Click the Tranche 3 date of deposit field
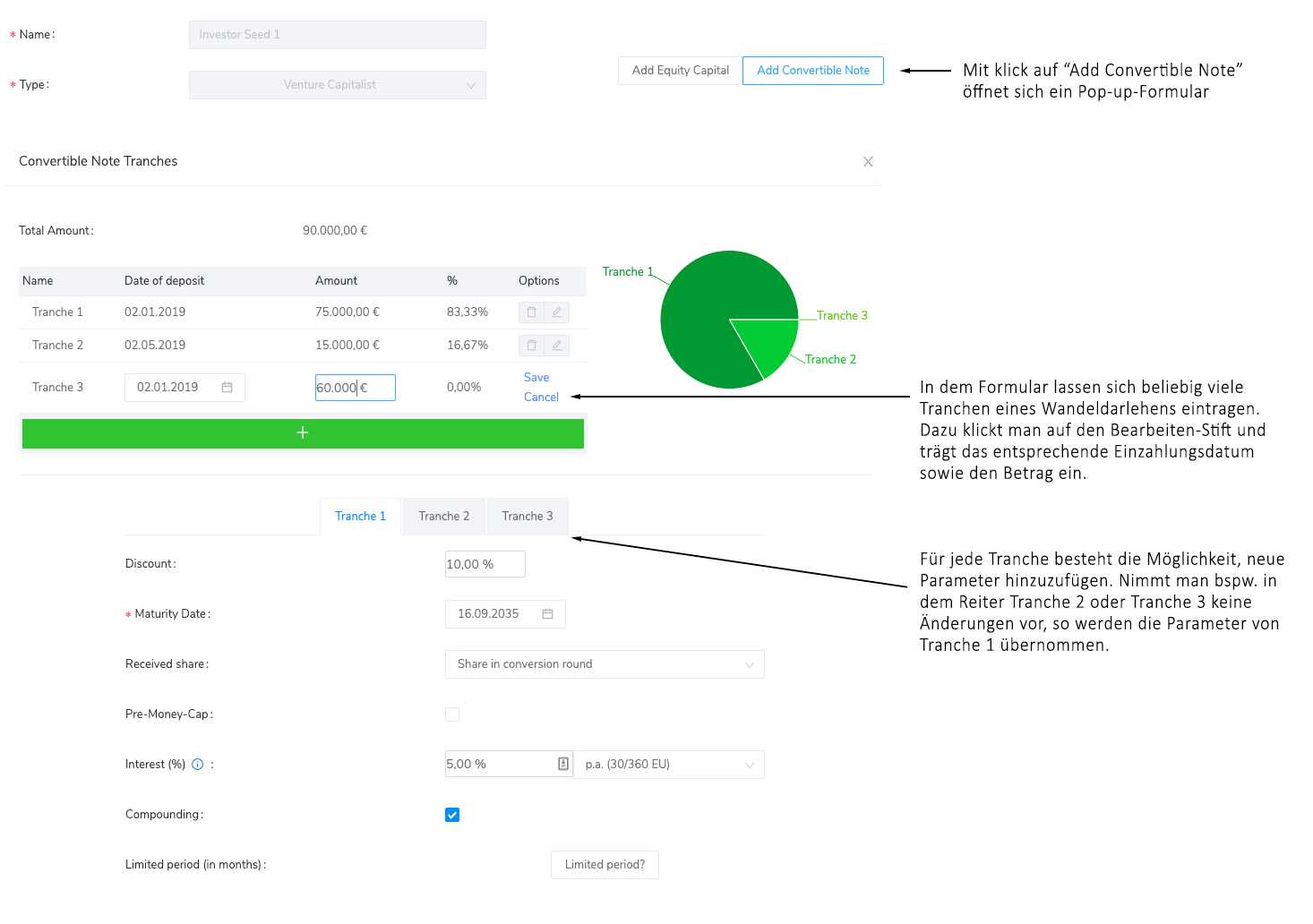 185,388
